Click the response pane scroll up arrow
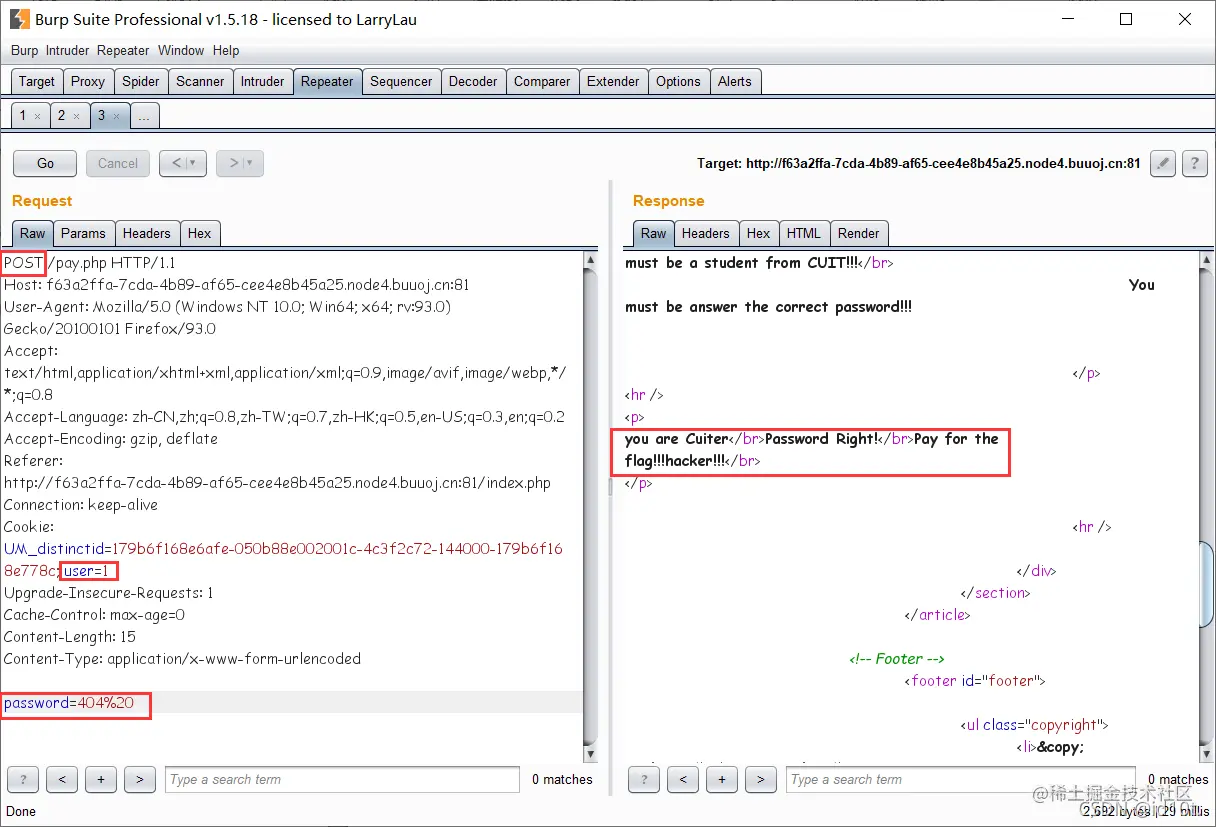Screen dimensions: 1216x827 pyautogui.click(x=1207, y=259)
